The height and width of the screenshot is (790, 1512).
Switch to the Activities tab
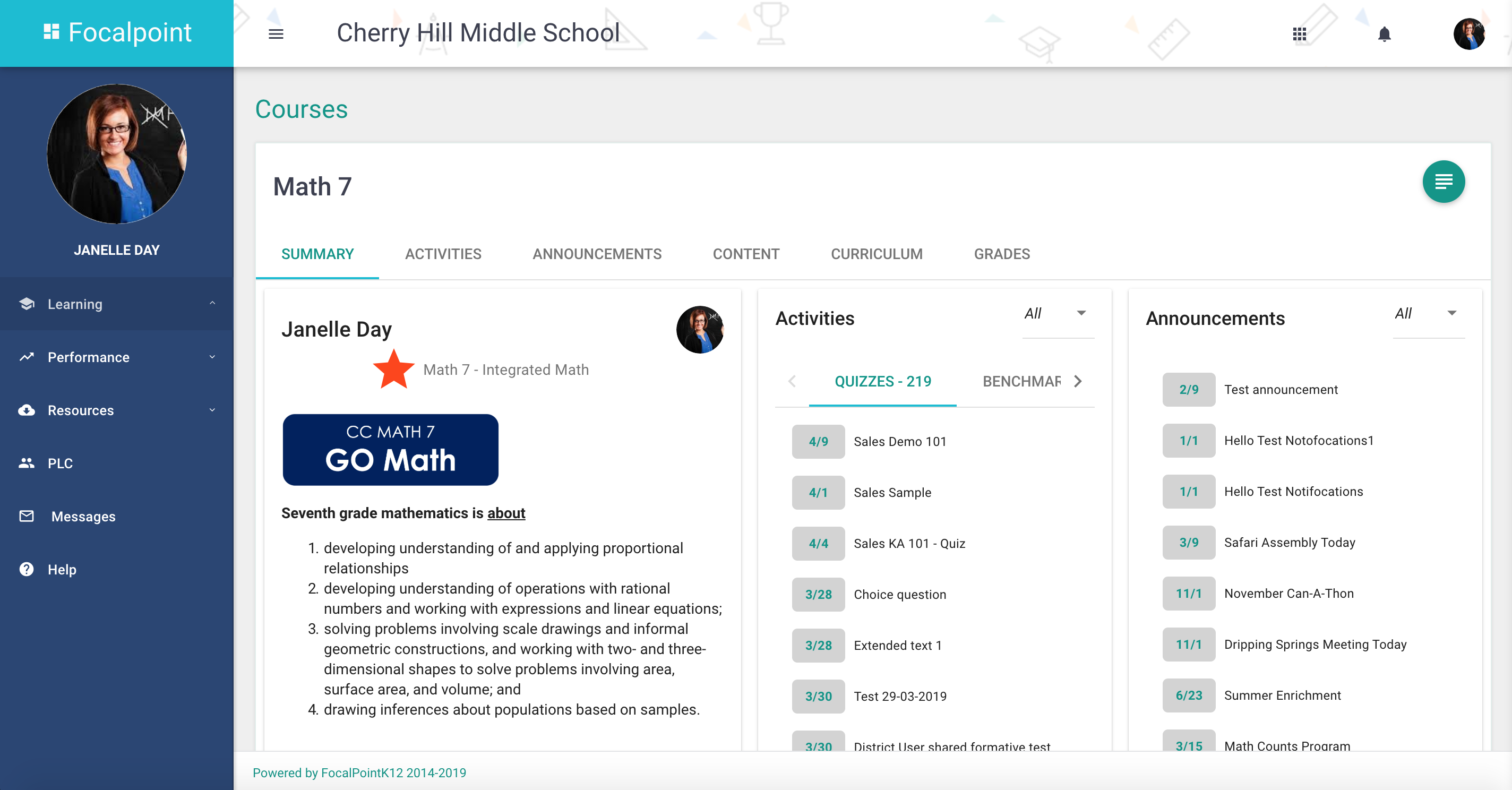[x=443, y=254]
